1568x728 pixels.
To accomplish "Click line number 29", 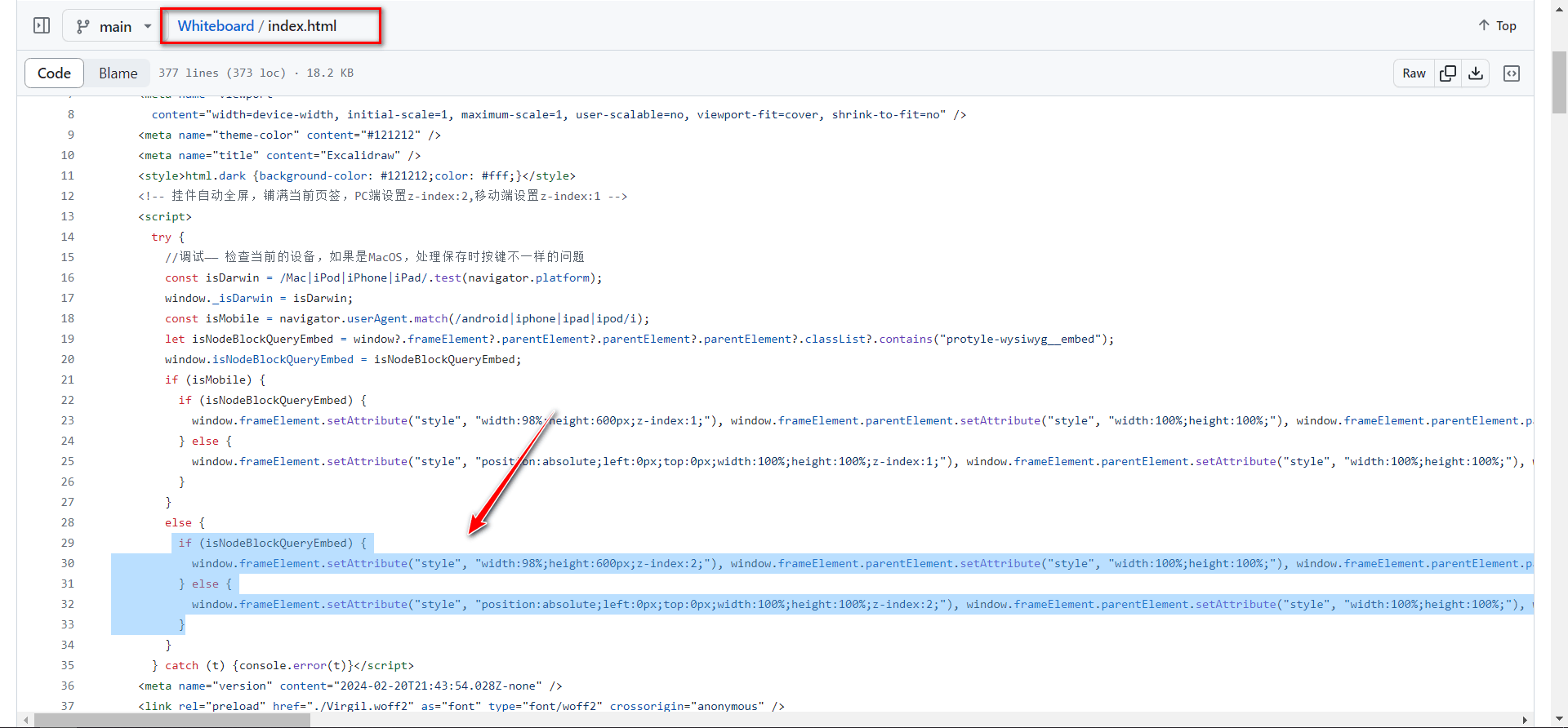I will (67, 543).
